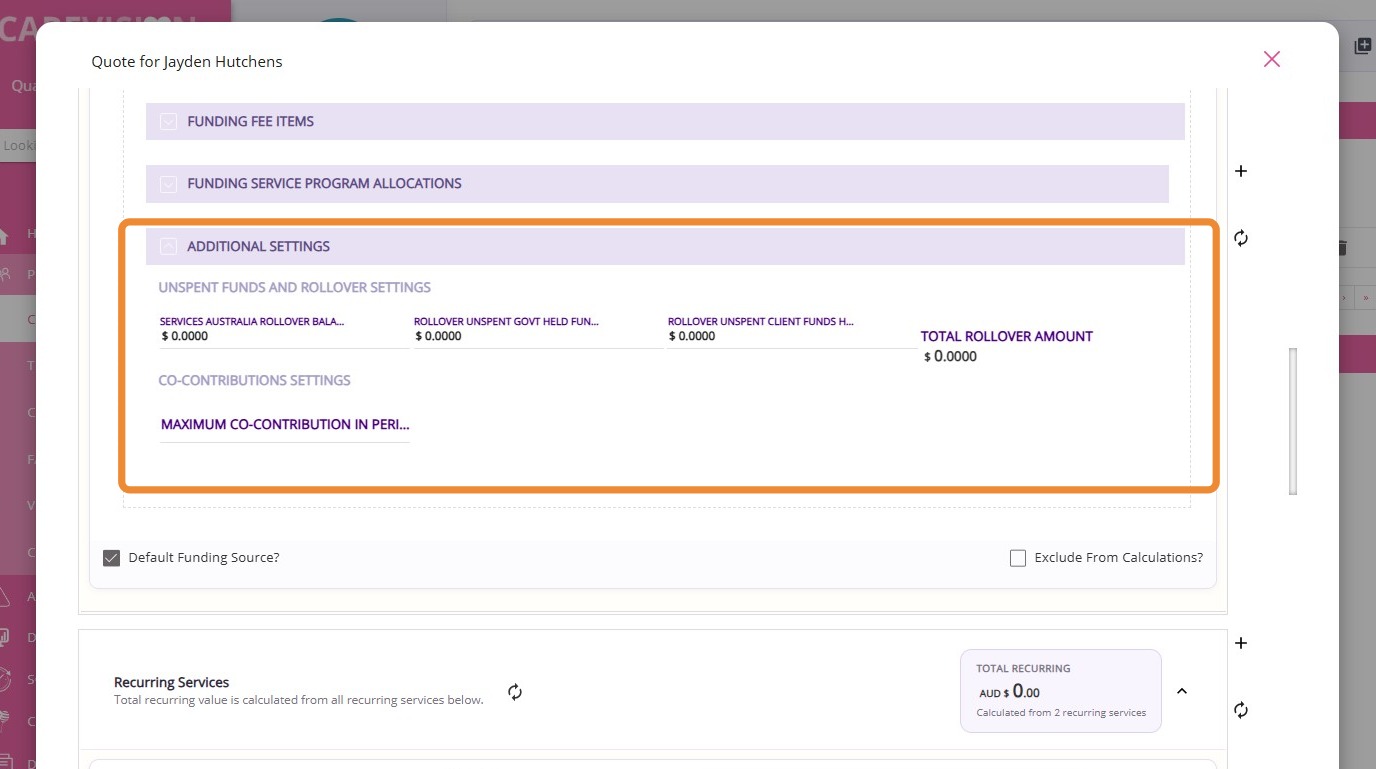Click the Services Australia Rollover Balance field
This screenshot has height=769, width=1376.
[x=284, y=331]
